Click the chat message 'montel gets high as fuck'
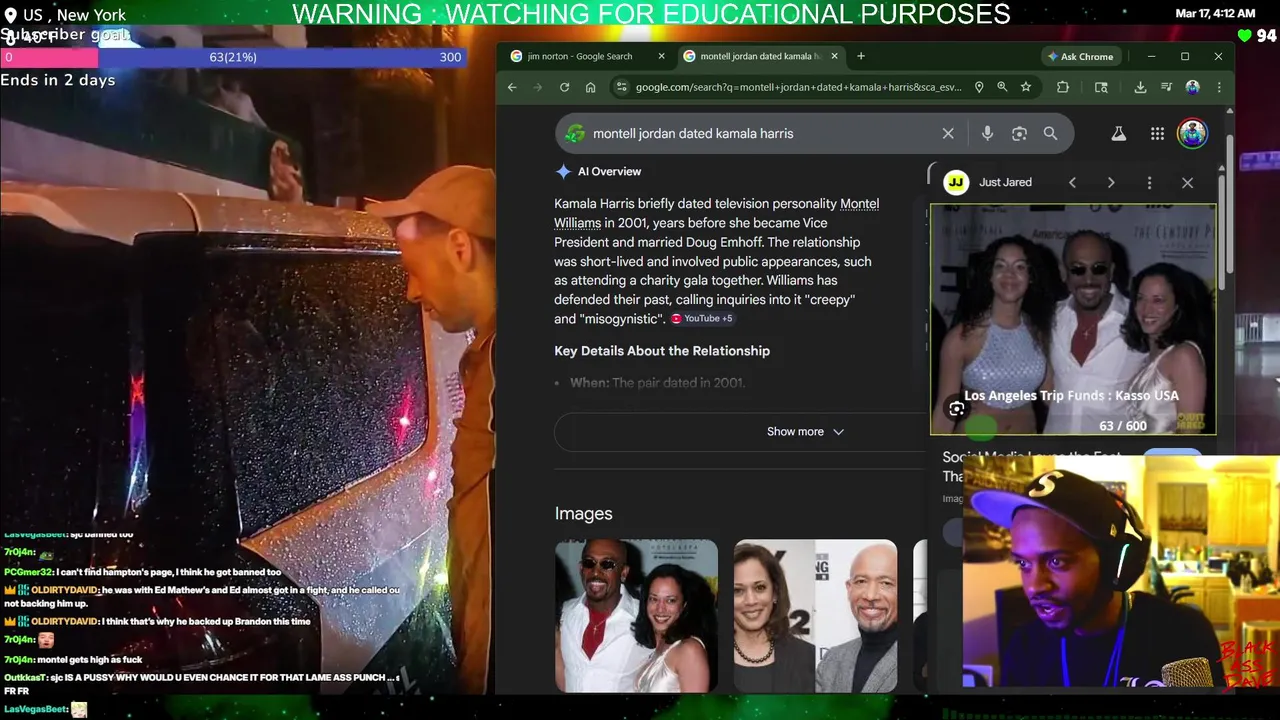1280x720 pixels. click(x=73, y=659)
